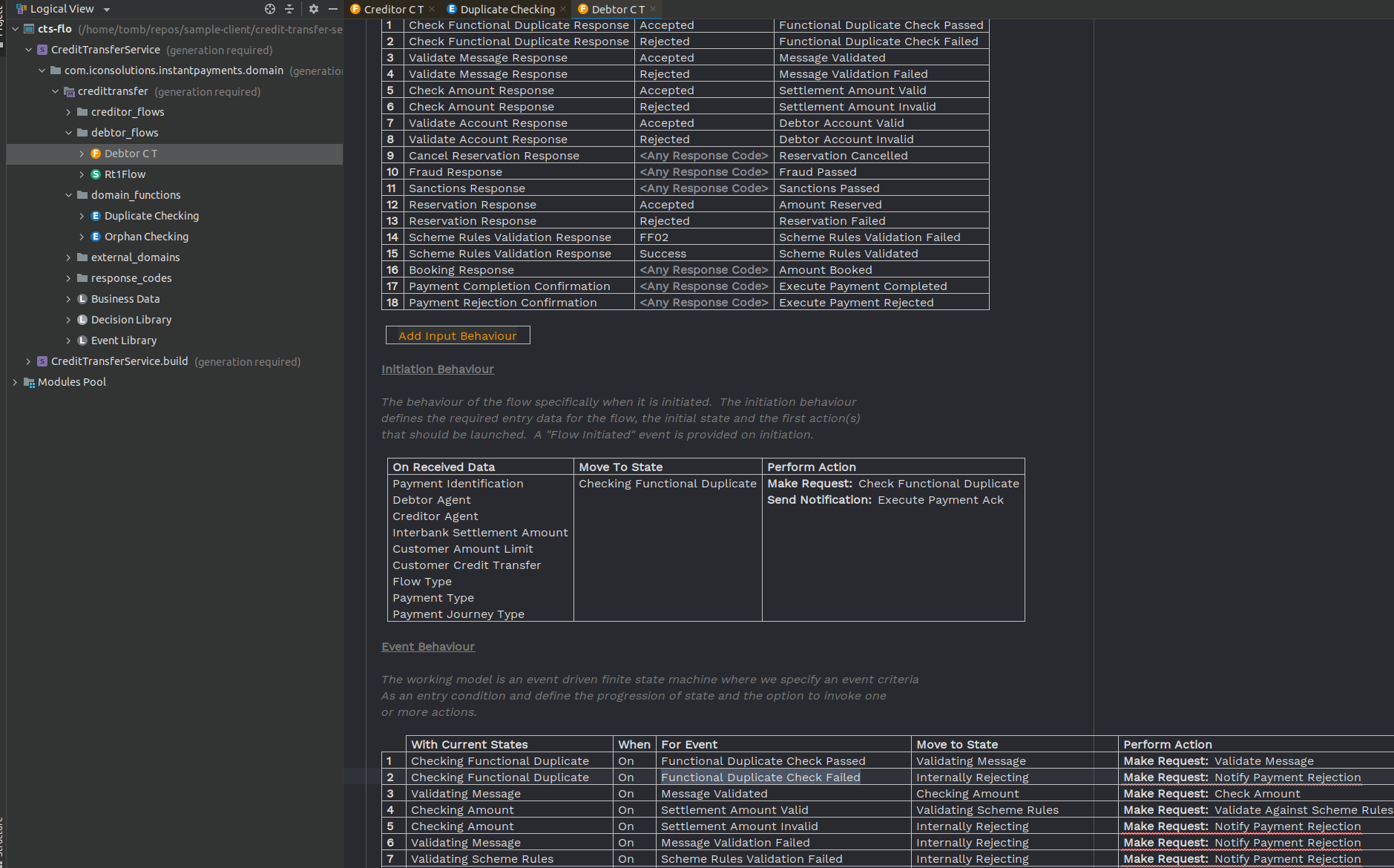Screen dimensions: 1394x868
Task: Click the Logical View diagram icon
Action: point(21,9)
